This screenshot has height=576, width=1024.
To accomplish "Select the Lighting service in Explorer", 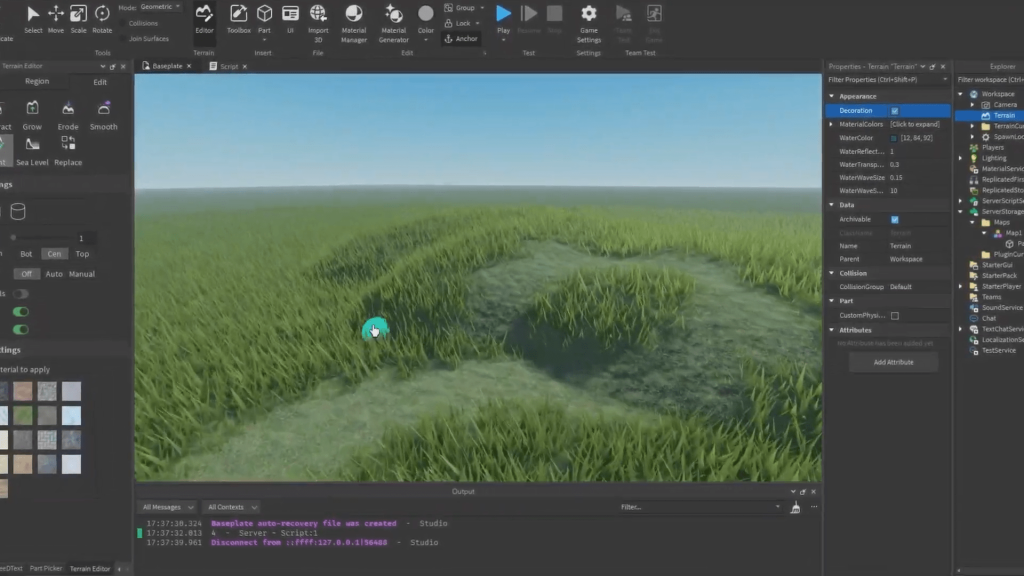I will [994, 158].
